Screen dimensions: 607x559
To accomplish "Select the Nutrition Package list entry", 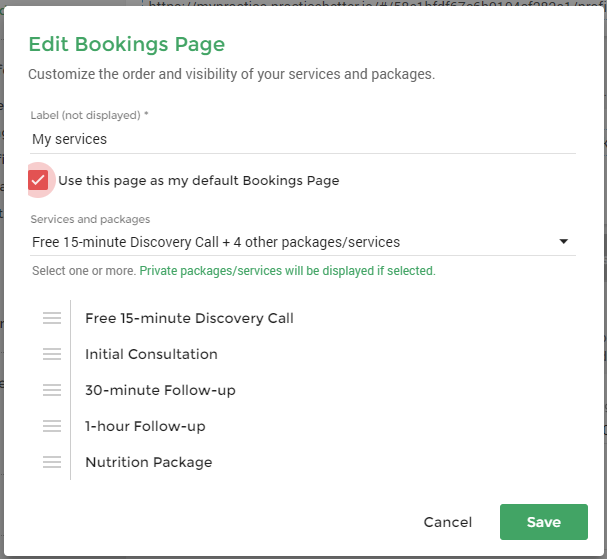I will [x=148, y=462].
